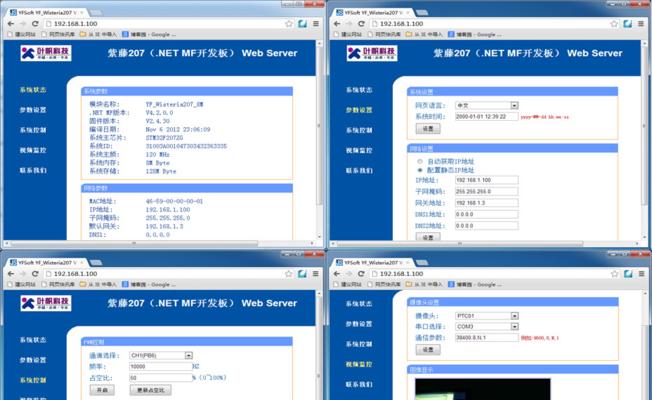The height and width of the screenshot is (400, 652).
Task: Go back in the video monitoring browser window
Action: pyautogui.click(x=337, y=274)
